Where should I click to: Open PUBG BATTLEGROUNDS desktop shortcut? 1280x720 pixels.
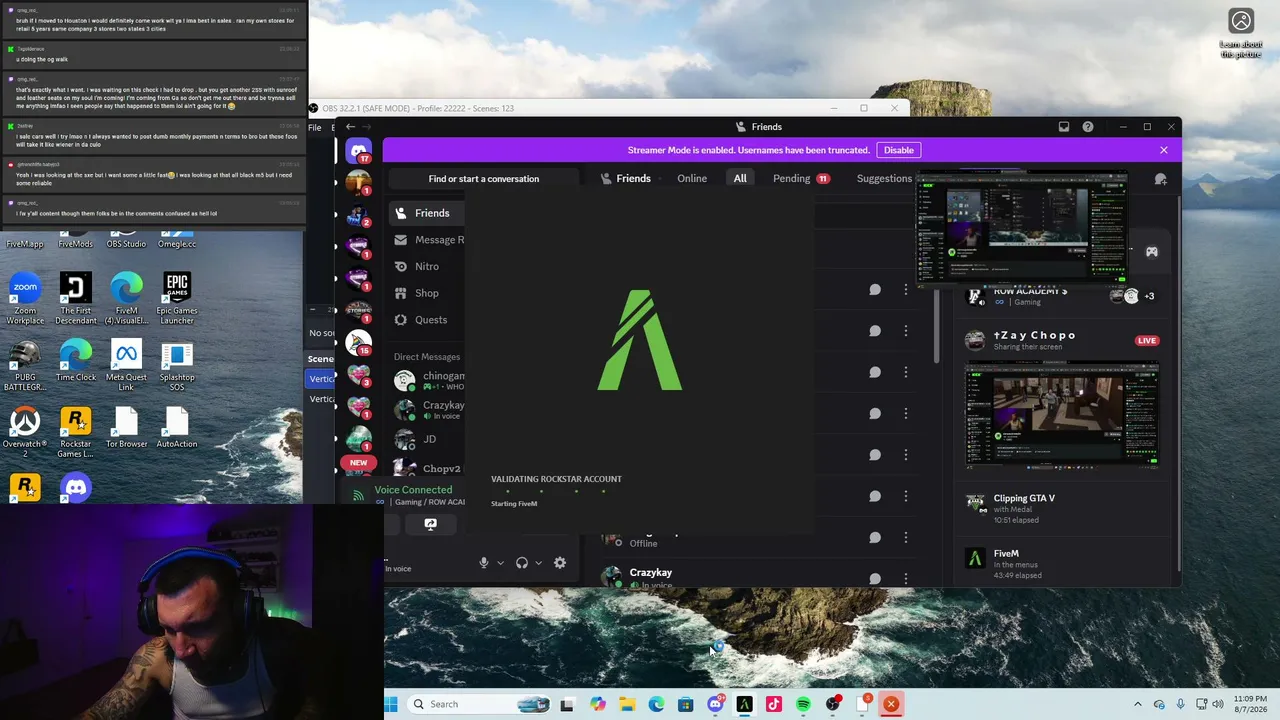tap(25, 366)
